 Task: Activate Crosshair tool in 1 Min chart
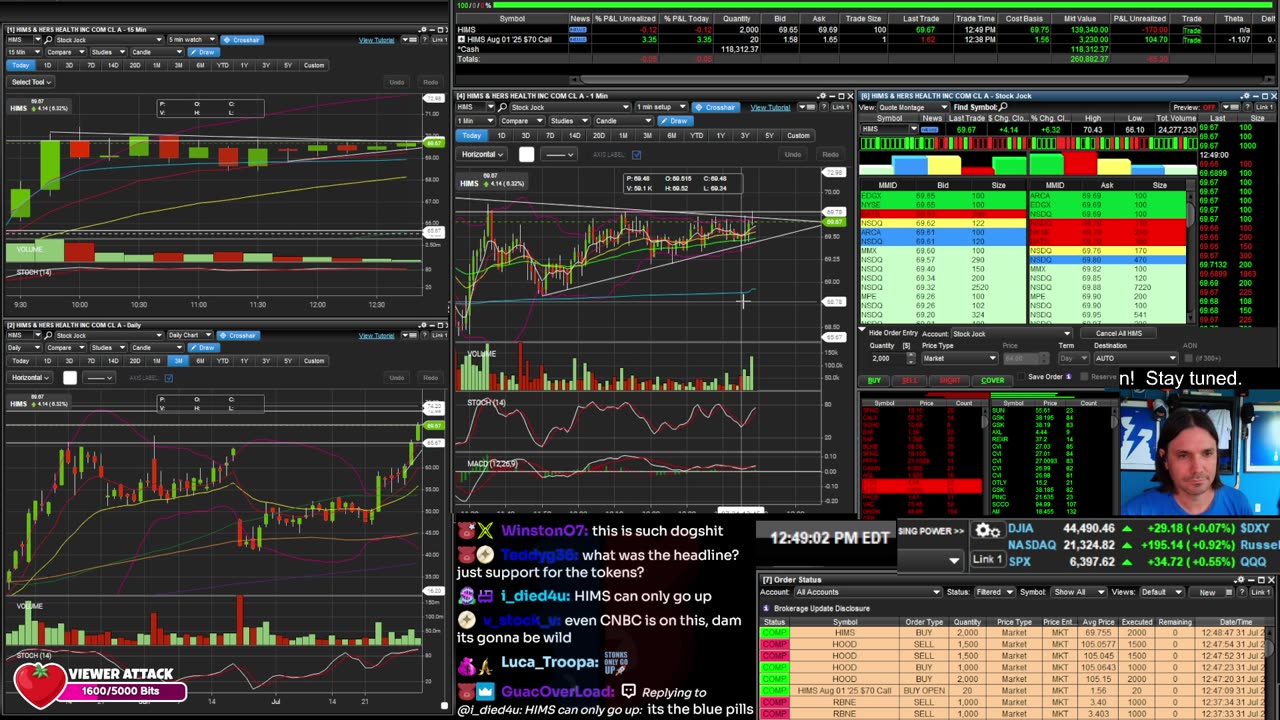click(716, 107)
